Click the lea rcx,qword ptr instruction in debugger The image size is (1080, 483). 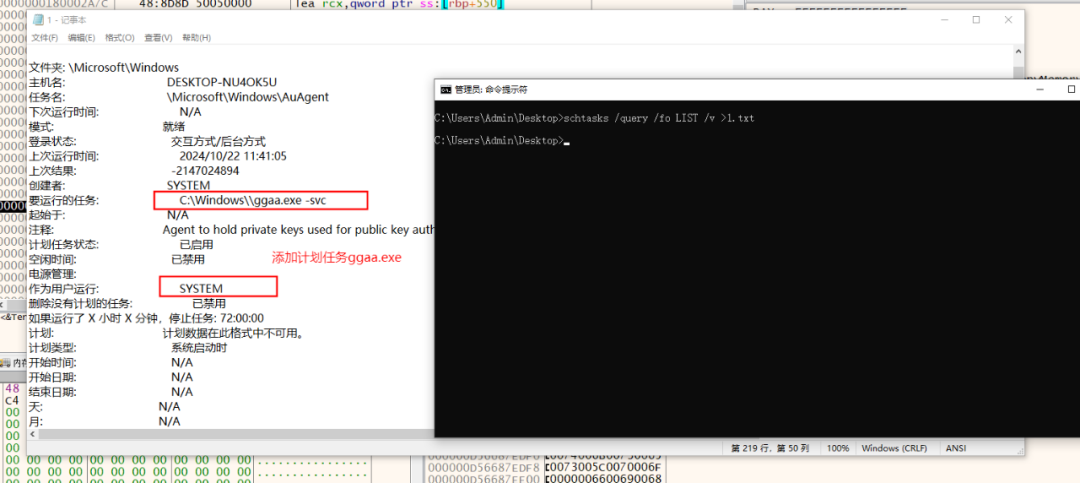[399, 4]
